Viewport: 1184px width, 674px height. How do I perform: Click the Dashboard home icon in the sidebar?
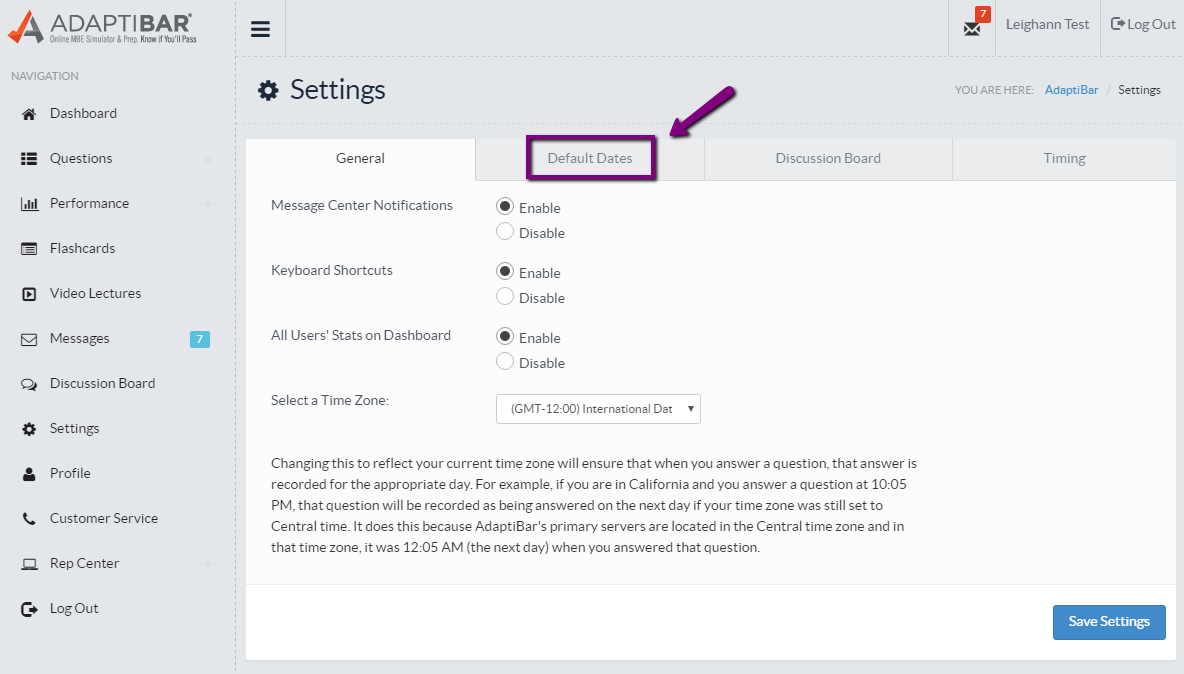coord(29,114)
